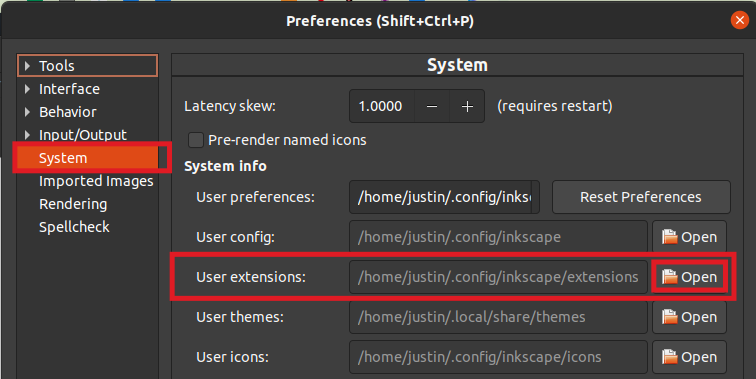756x379 pixels.
Task: Click the folder icon beside User config
Action: click(x=669, y=237)
